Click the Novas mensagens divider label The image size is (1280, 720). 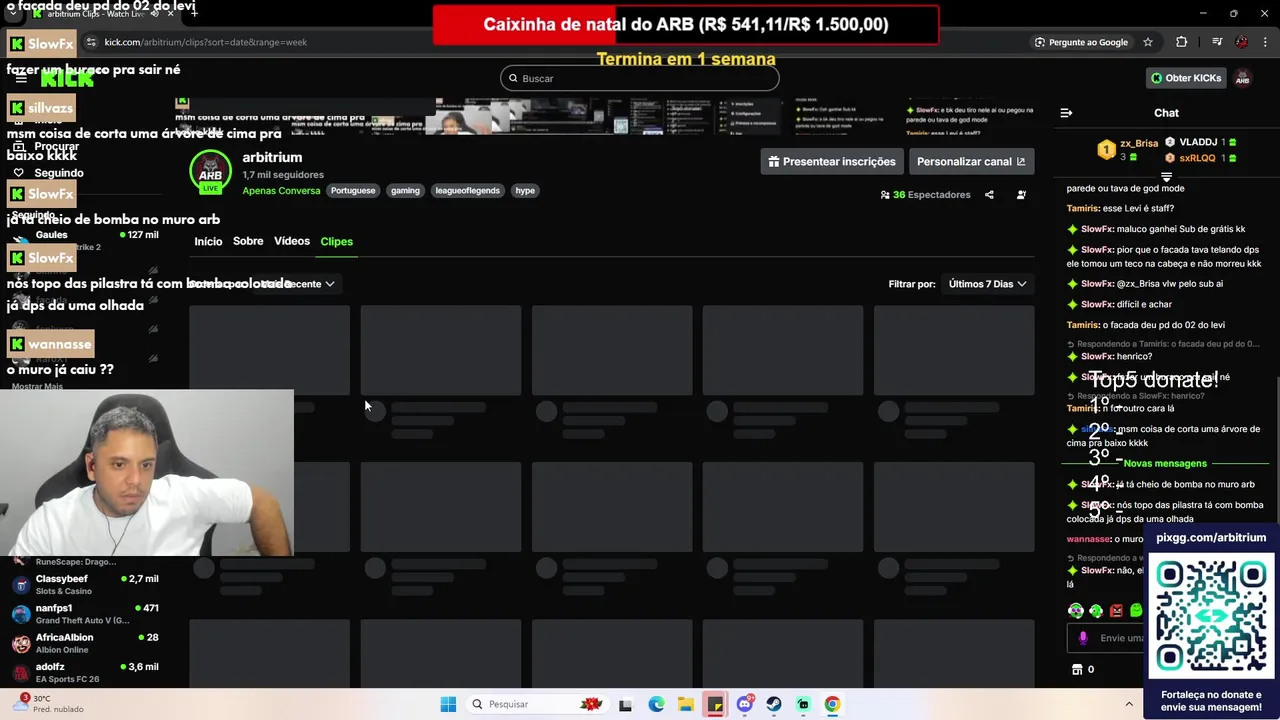(1165, 463)
